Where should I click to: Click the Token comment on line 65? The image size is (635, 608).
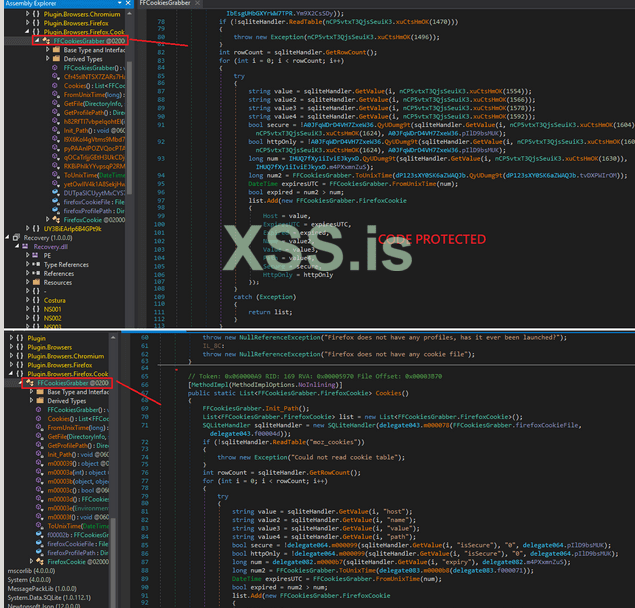(x=315, y=376)
